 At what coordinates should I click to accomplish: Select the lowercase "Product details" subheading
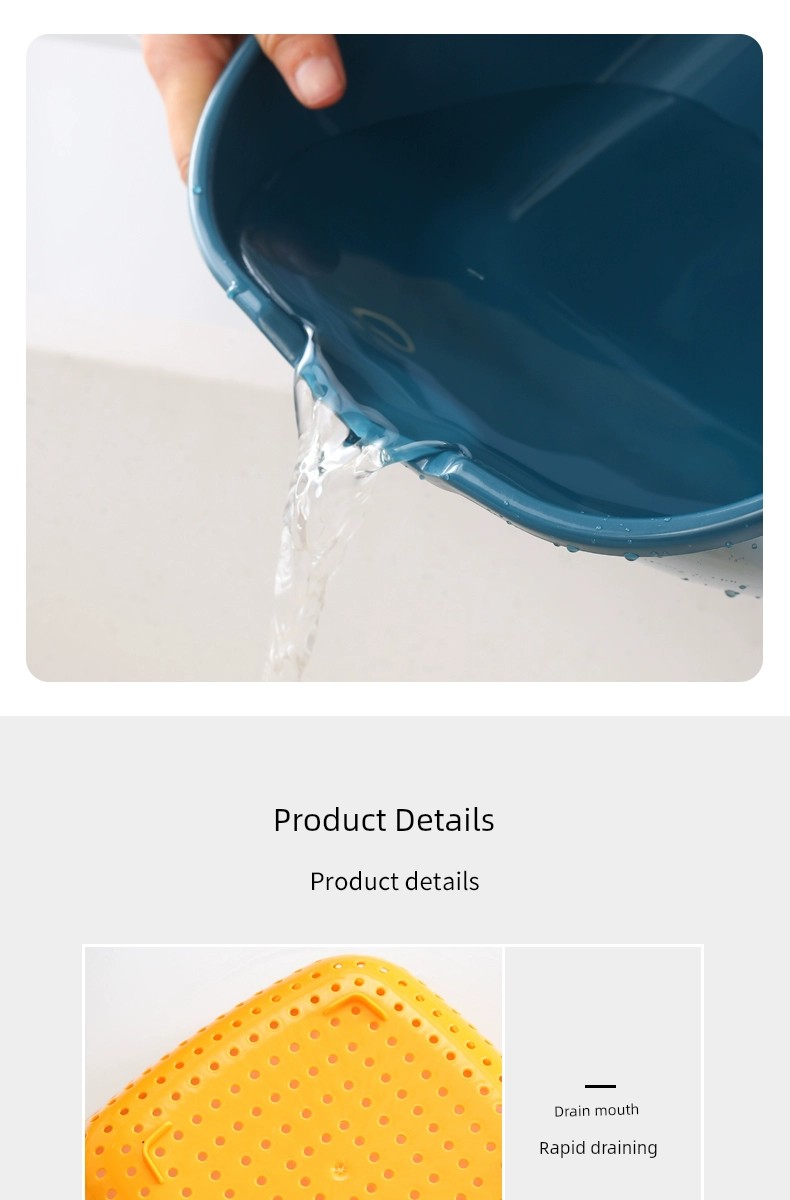click(x=394, y=881)
